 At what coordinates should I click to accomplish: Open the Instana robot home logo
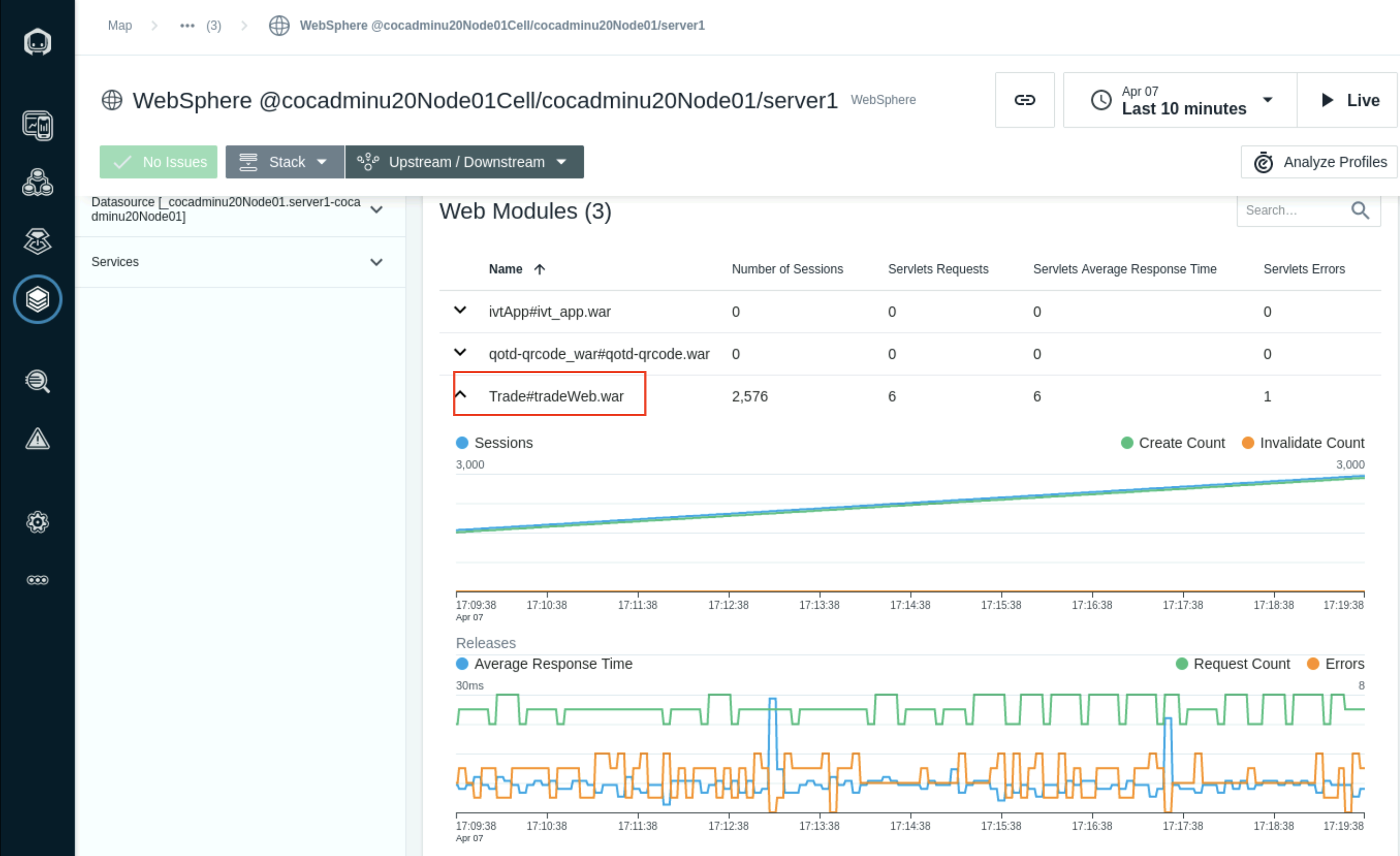[37, 42]
